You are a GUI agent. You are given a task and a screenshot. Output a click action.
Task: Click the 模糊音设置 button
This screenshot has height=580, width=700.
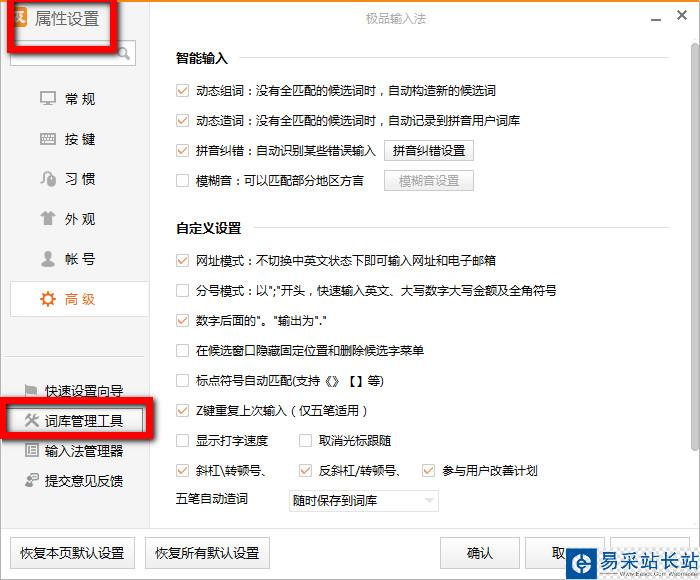click(x=429, y=181)
